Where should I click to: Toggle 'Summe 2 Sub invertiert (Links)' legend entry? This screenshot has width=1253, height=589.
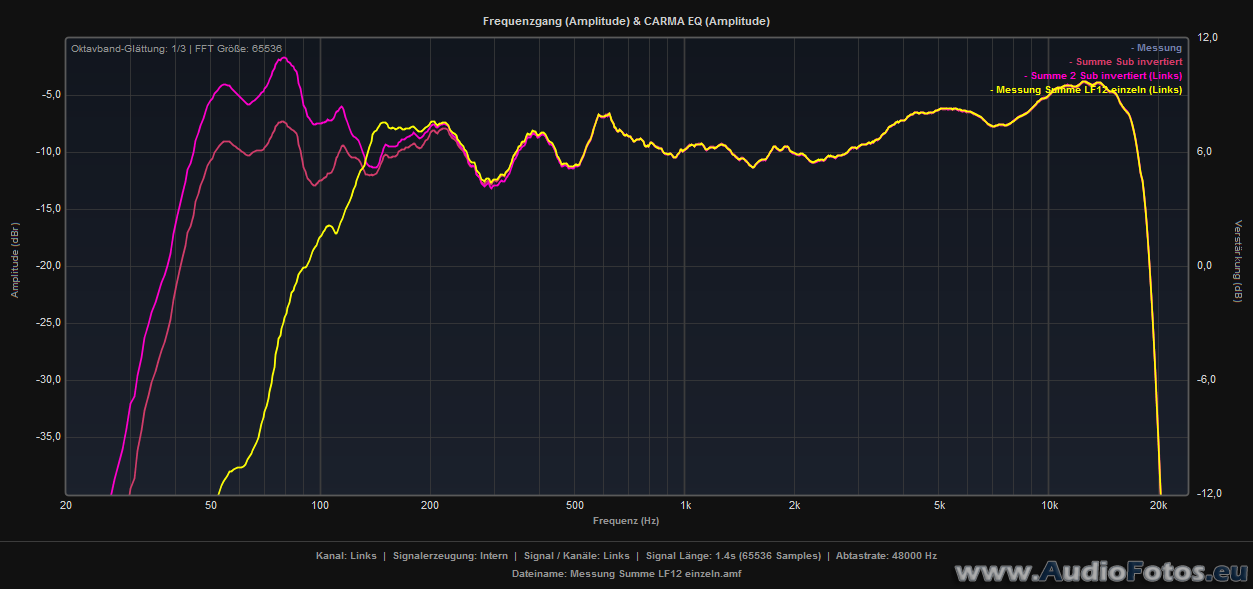[x=1105, y=76]
